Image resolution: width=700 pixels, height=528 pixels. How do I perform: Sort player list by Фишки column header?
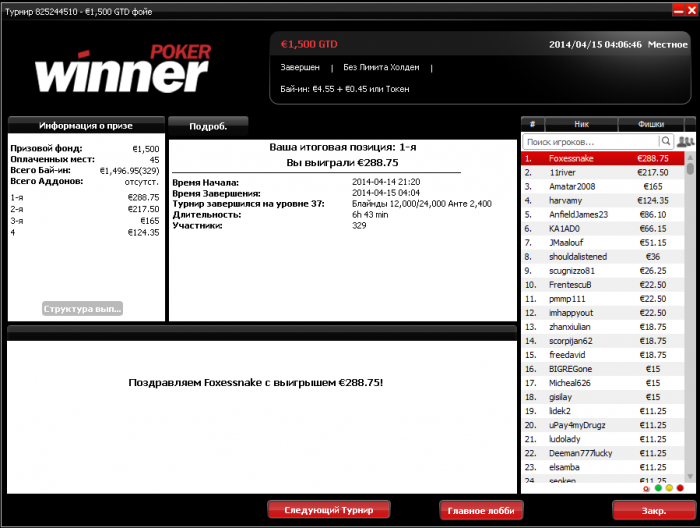pos(651,124)
